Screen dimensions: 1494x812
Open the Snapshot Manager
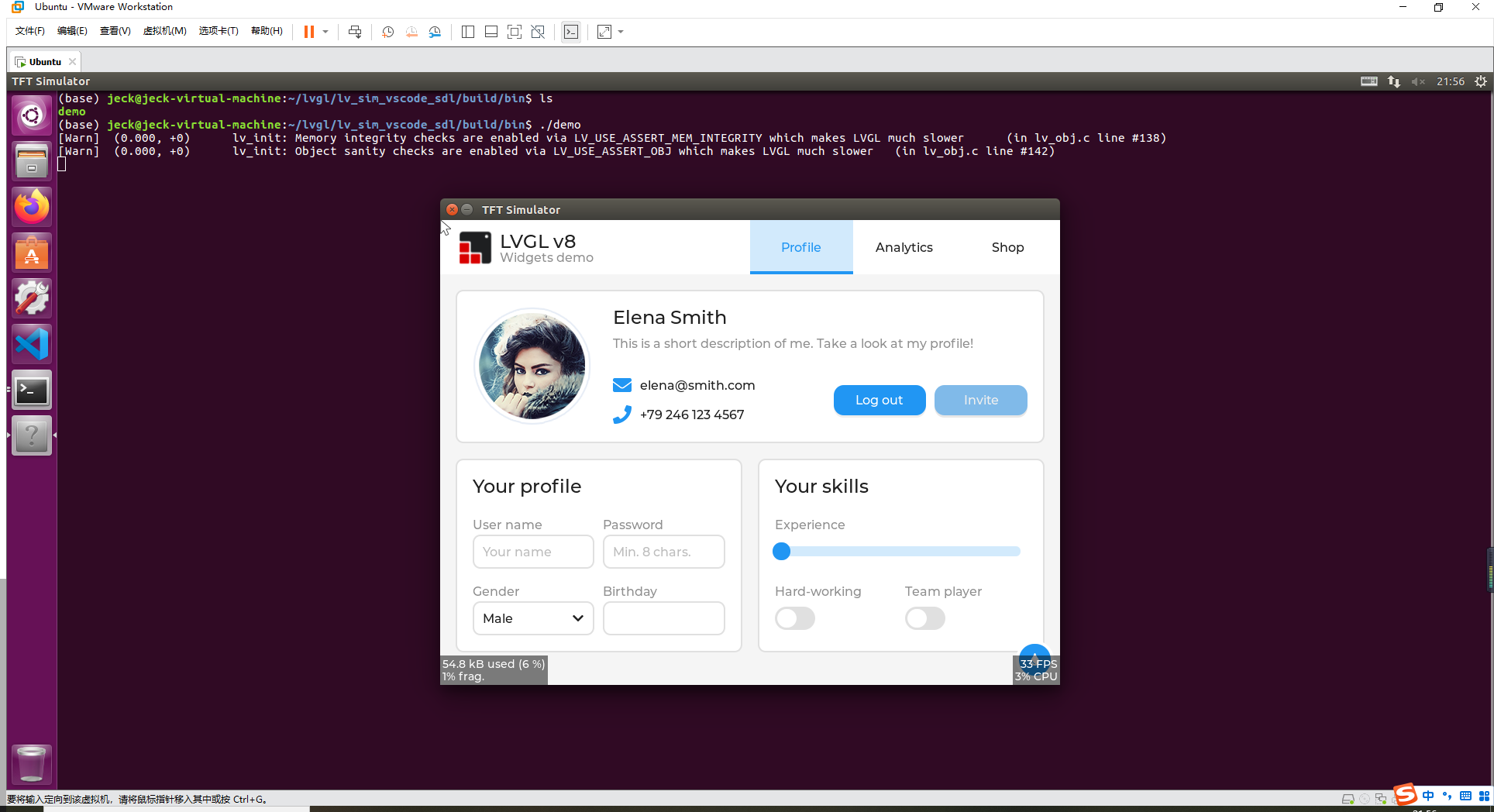tap(435, 32)
